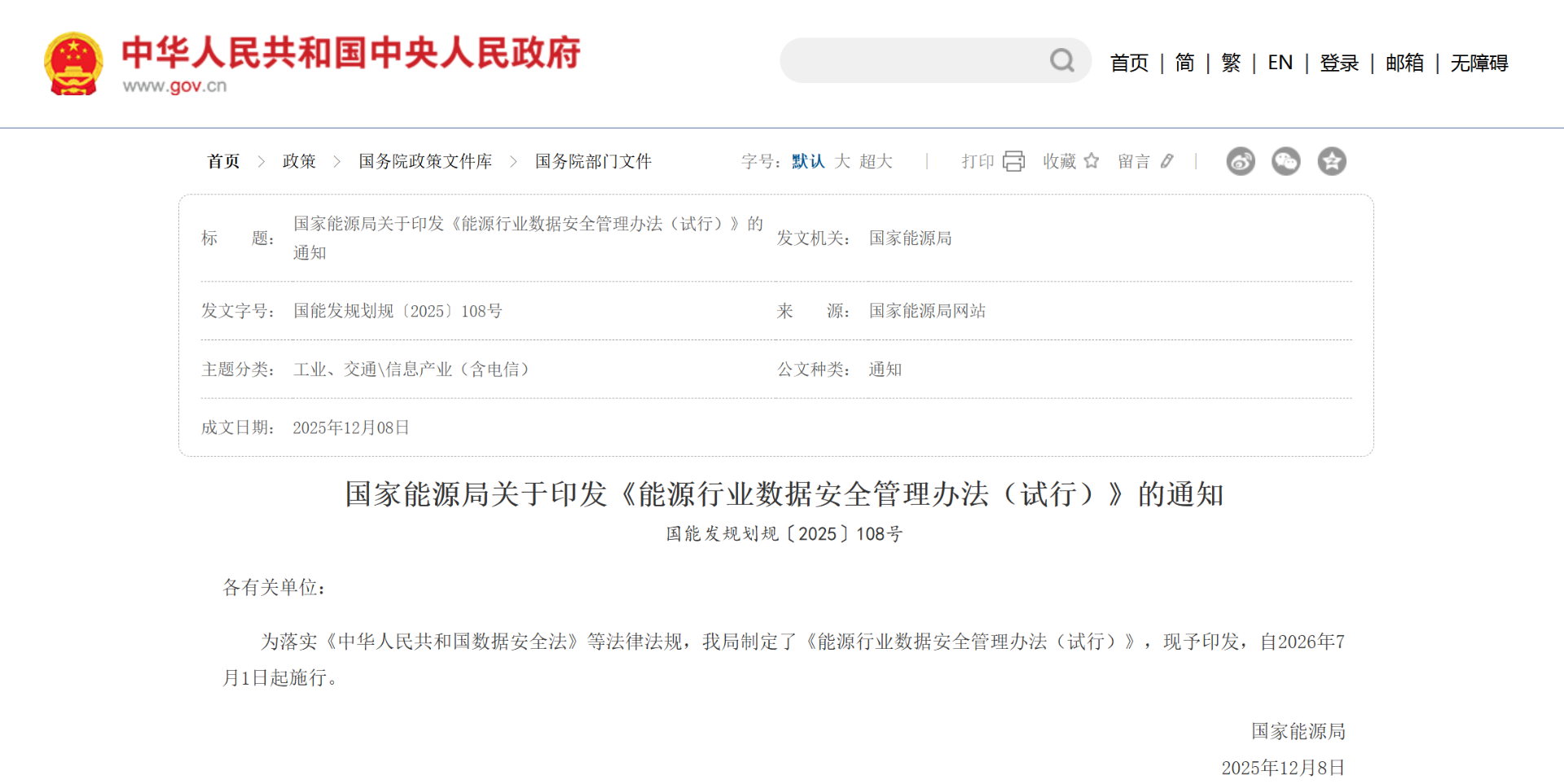Click the national emblem logo
Viewport: 1564px width, 784px height.
tap(73, 64)
